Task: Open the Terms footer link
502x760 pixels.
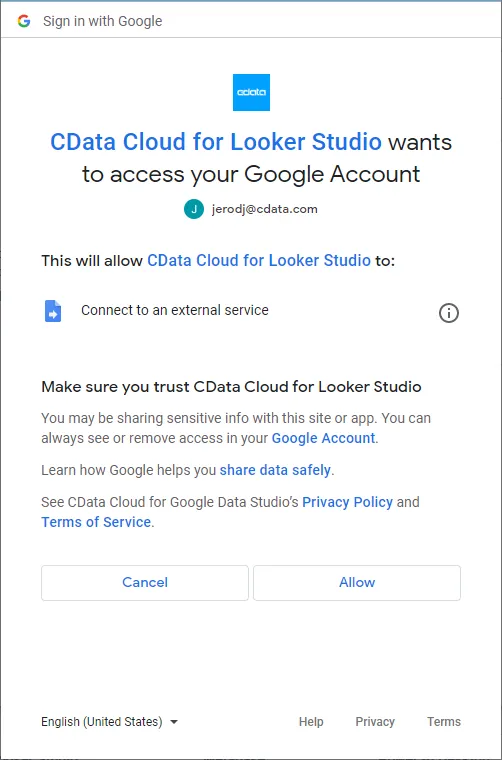Action: pos(444,722)
